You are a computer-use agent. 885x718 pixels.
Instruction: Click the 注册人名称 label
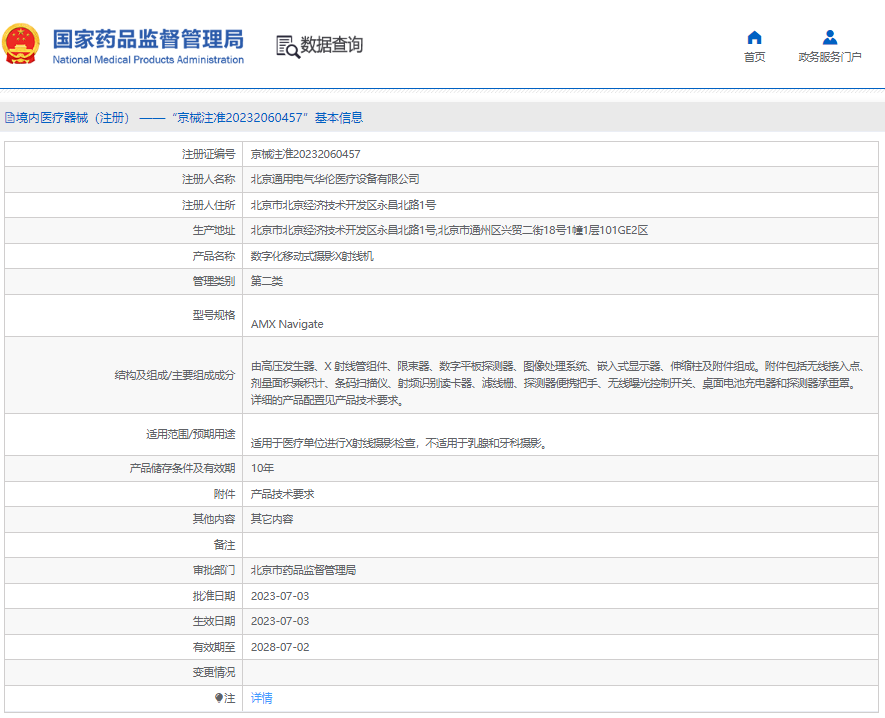click(x=208, y=180)
